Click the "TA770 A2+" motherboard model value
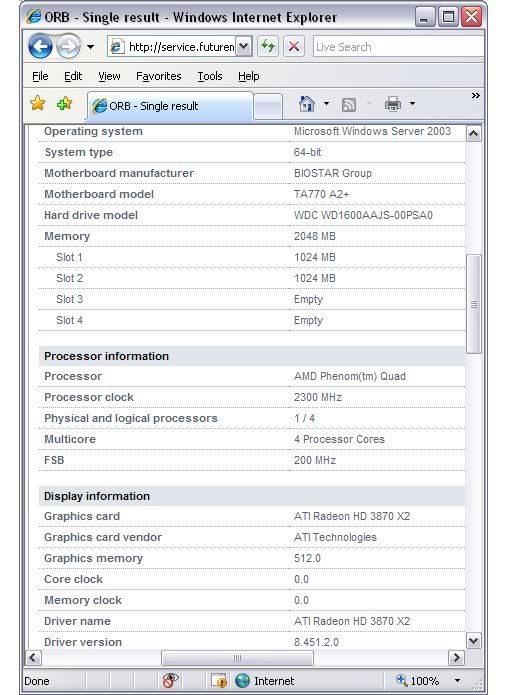512x695 pixels. 321,194
